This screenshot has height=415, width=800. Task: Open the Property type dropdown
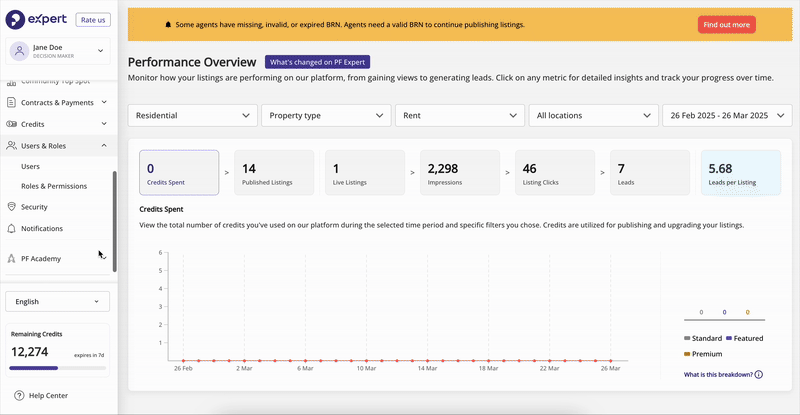tap(326, 115)
